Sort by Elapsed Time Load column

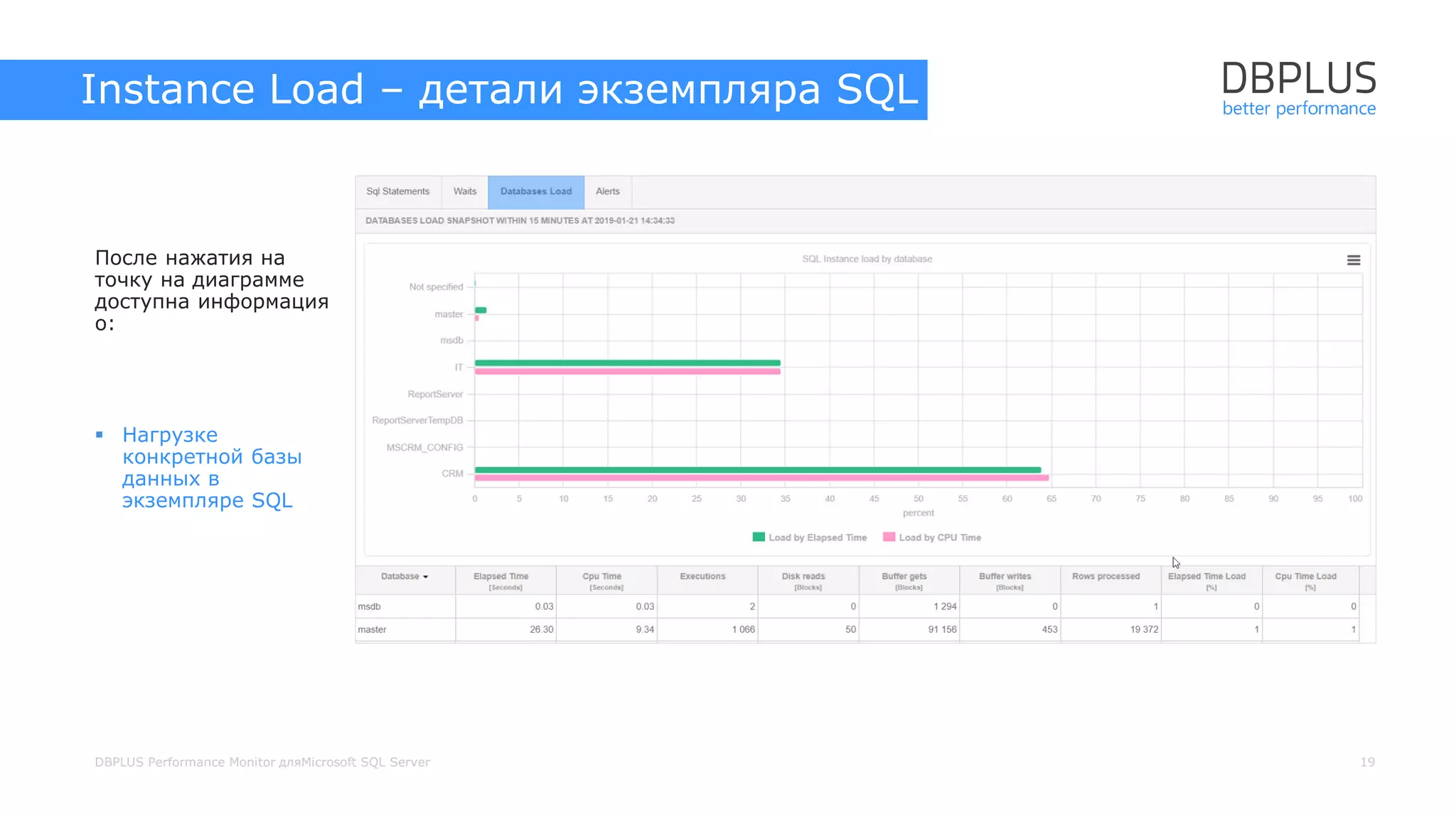coord(1211,580)
